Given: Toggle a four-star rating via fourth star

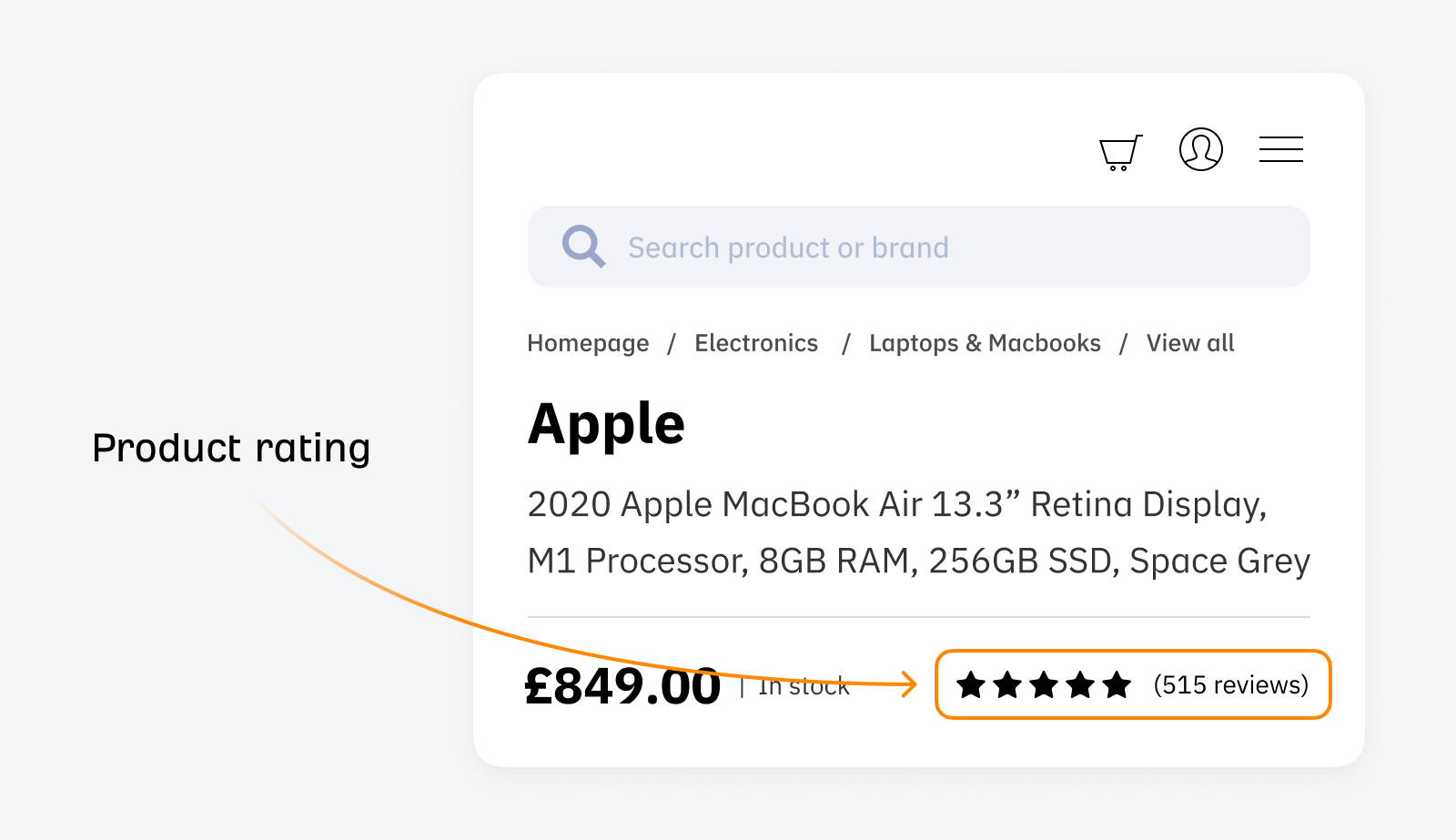Looking at the screenshot, I should (x=1079, y=685).
